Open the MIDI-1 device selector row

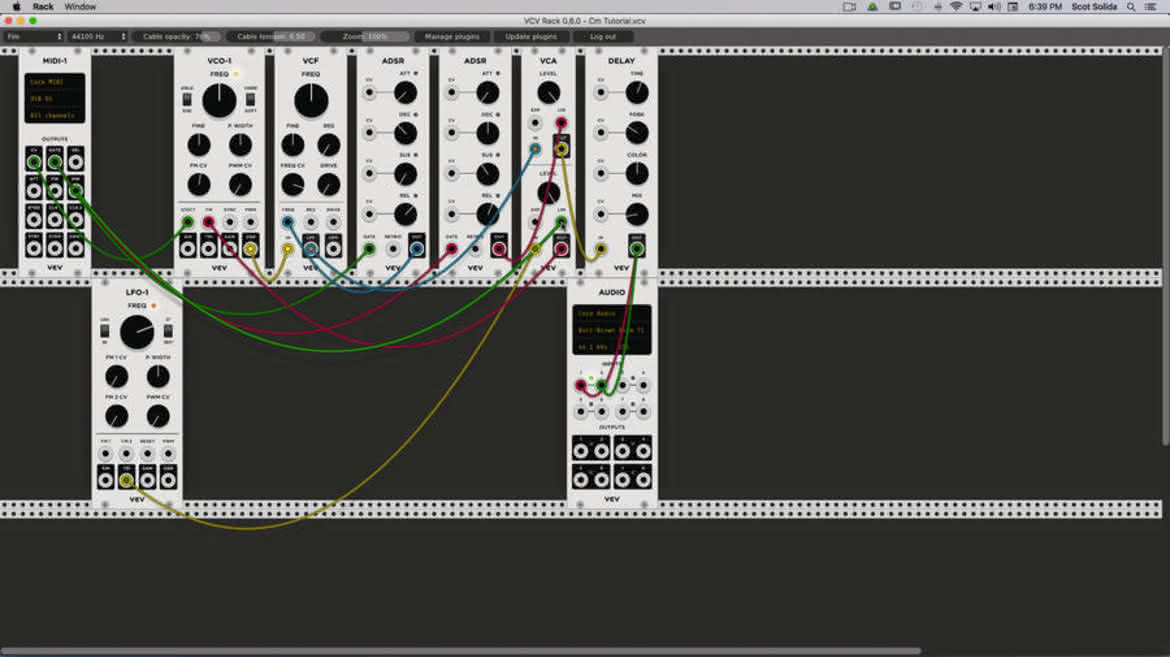(x=54, y=99)
